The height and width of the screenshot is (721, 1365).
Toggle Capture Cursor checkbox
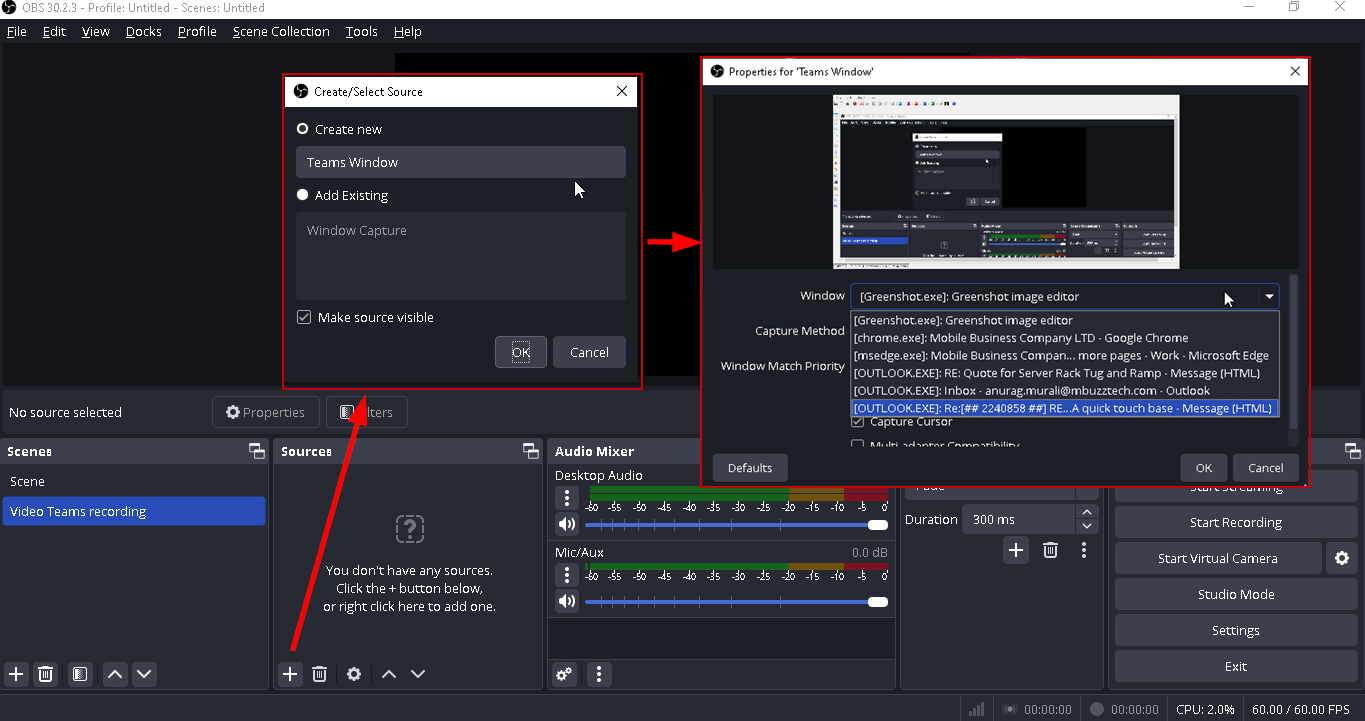[857, 422]
